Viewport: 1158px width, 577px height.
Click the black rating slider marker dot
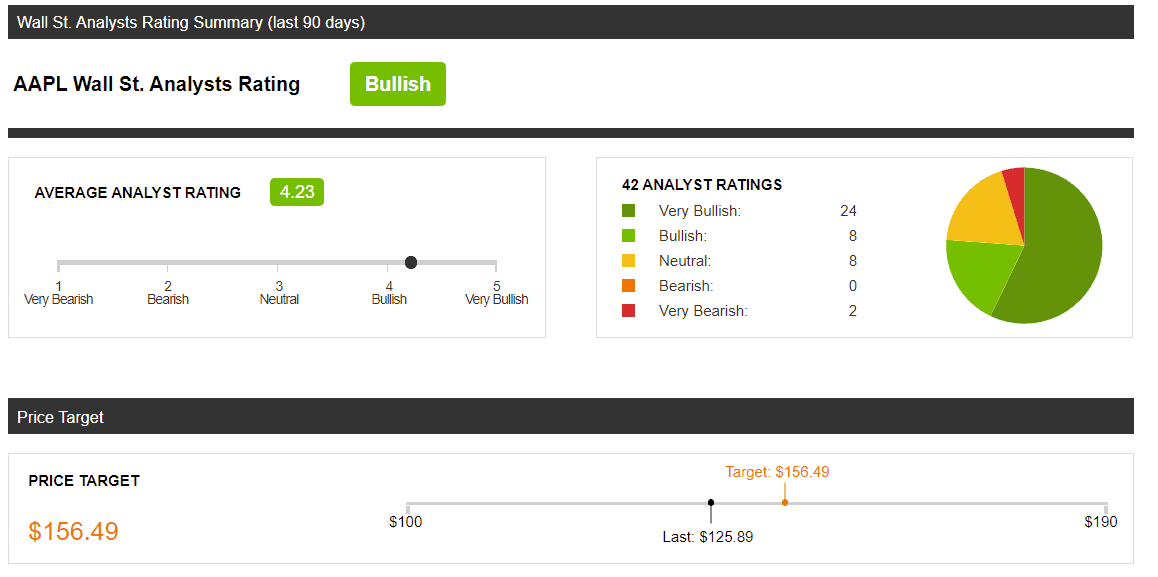[x=411, y=262]
